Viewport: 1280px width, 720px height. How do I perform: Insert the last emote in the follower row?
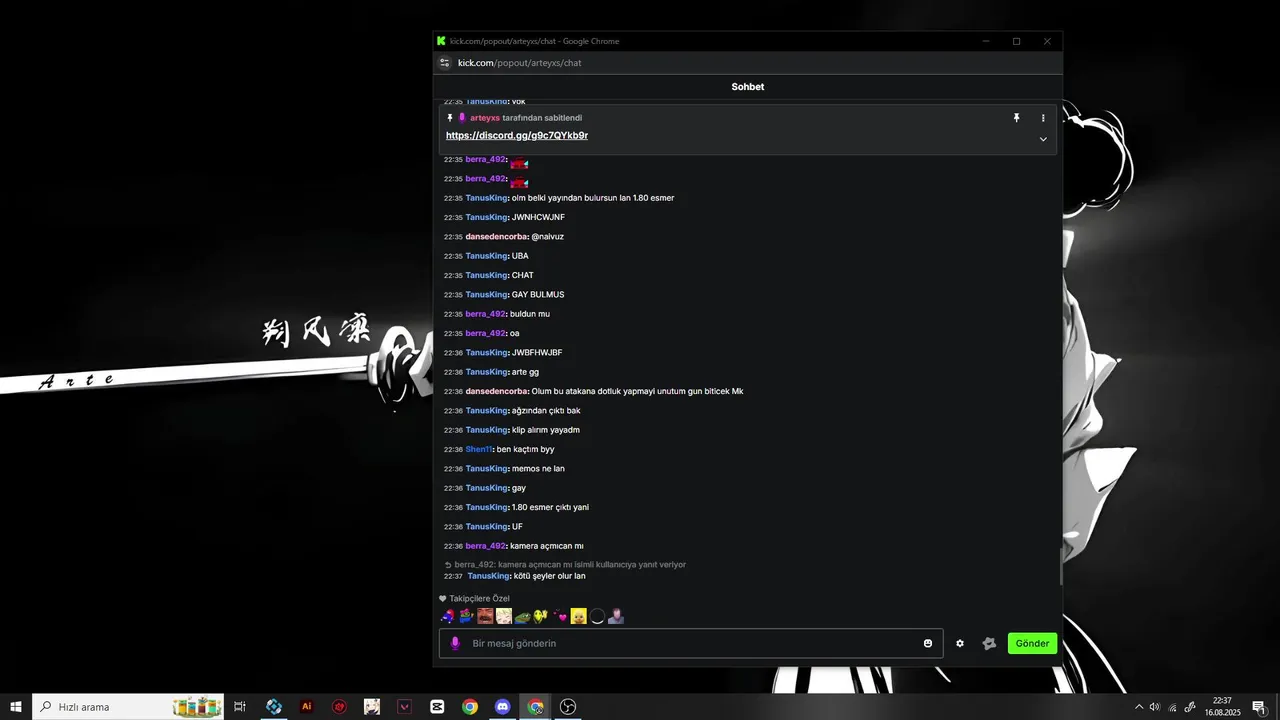coord(616,616)
